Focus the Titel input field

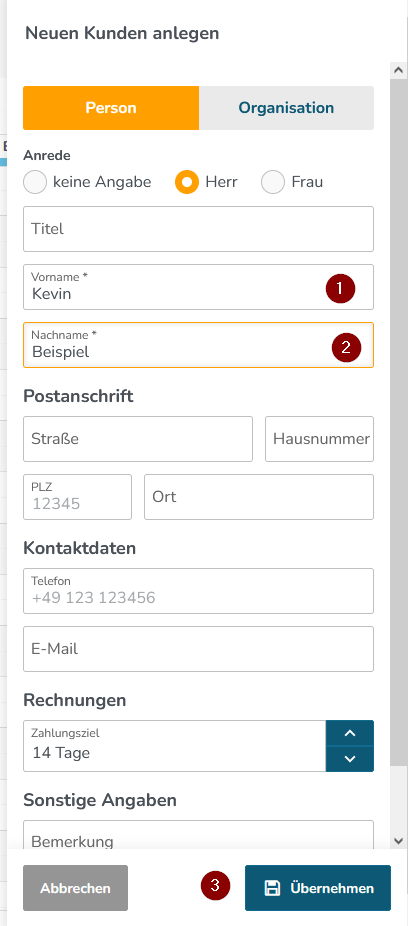tap(198, 229)
